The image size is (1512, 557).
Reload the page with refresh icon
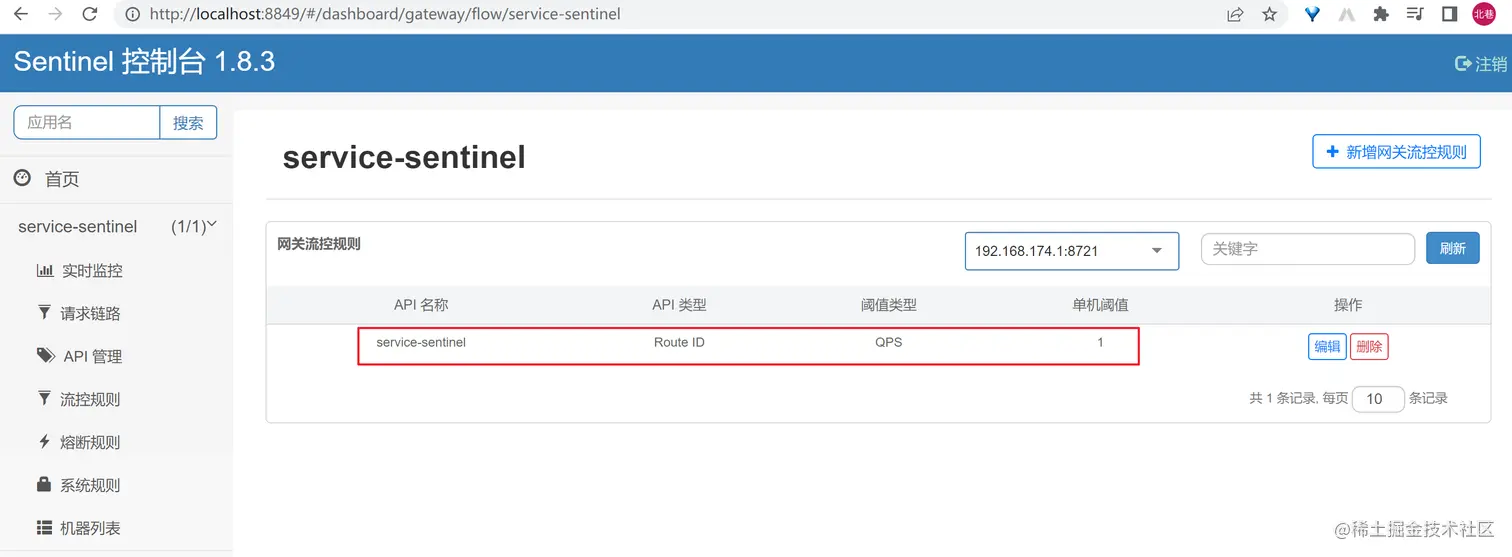coord(90,14)
